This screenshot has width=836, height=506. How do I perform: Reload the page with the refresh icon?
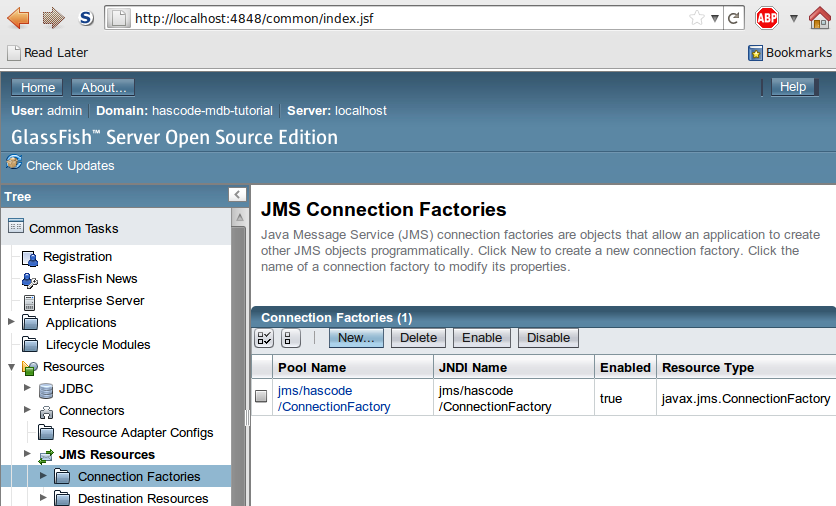pyautogui.click(x=734, y=19)
